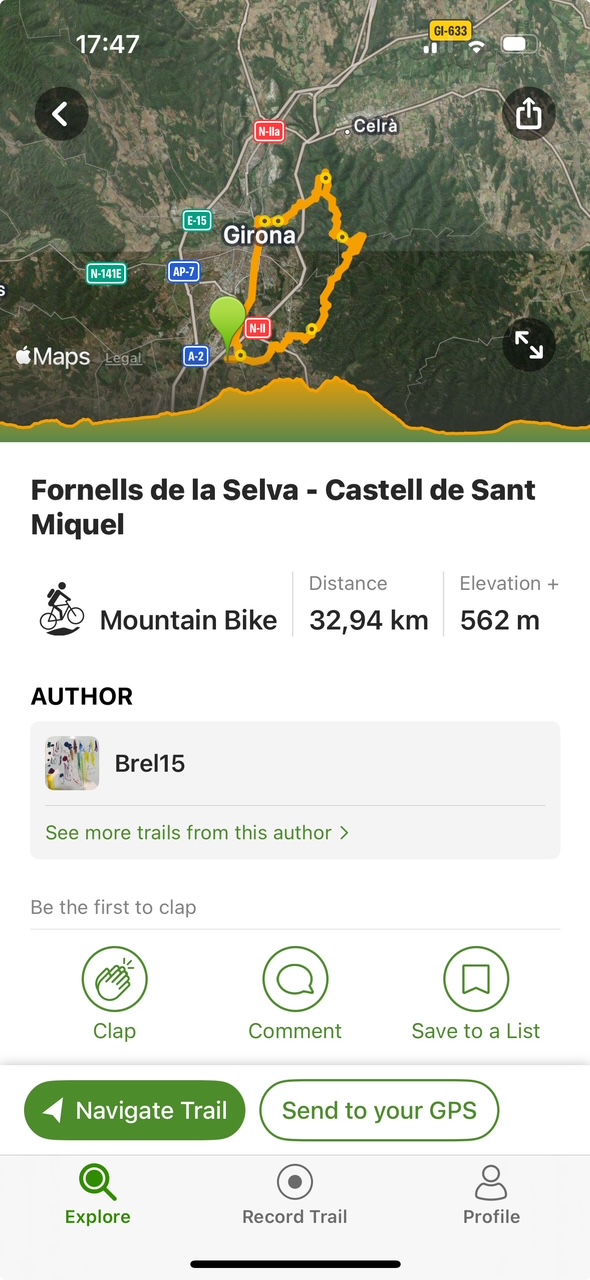Viewport: 590px width, 1280px height.
Task: Tap the Legal link under Apple Maps
Action: (x=123, y=357)
